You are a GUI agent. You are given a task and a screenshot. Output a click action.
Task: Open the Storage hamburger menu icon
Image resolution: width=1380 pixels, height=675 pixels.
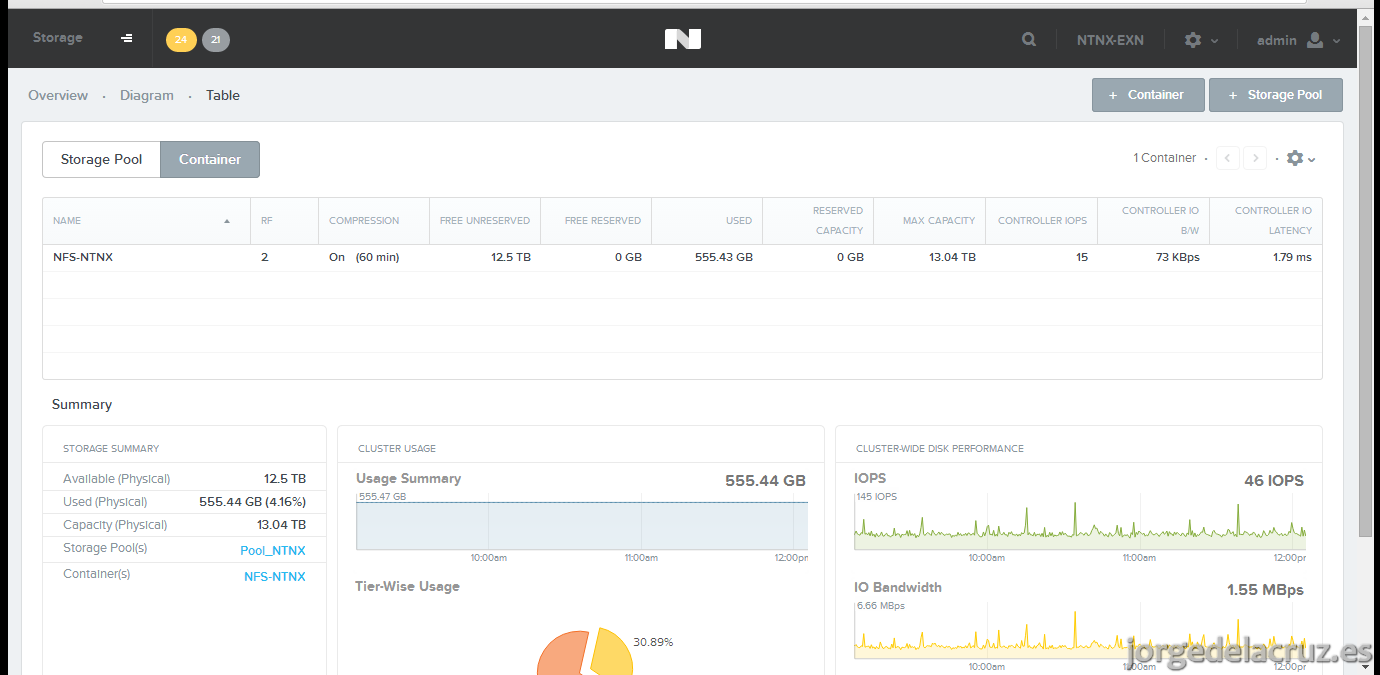(127, 38)
